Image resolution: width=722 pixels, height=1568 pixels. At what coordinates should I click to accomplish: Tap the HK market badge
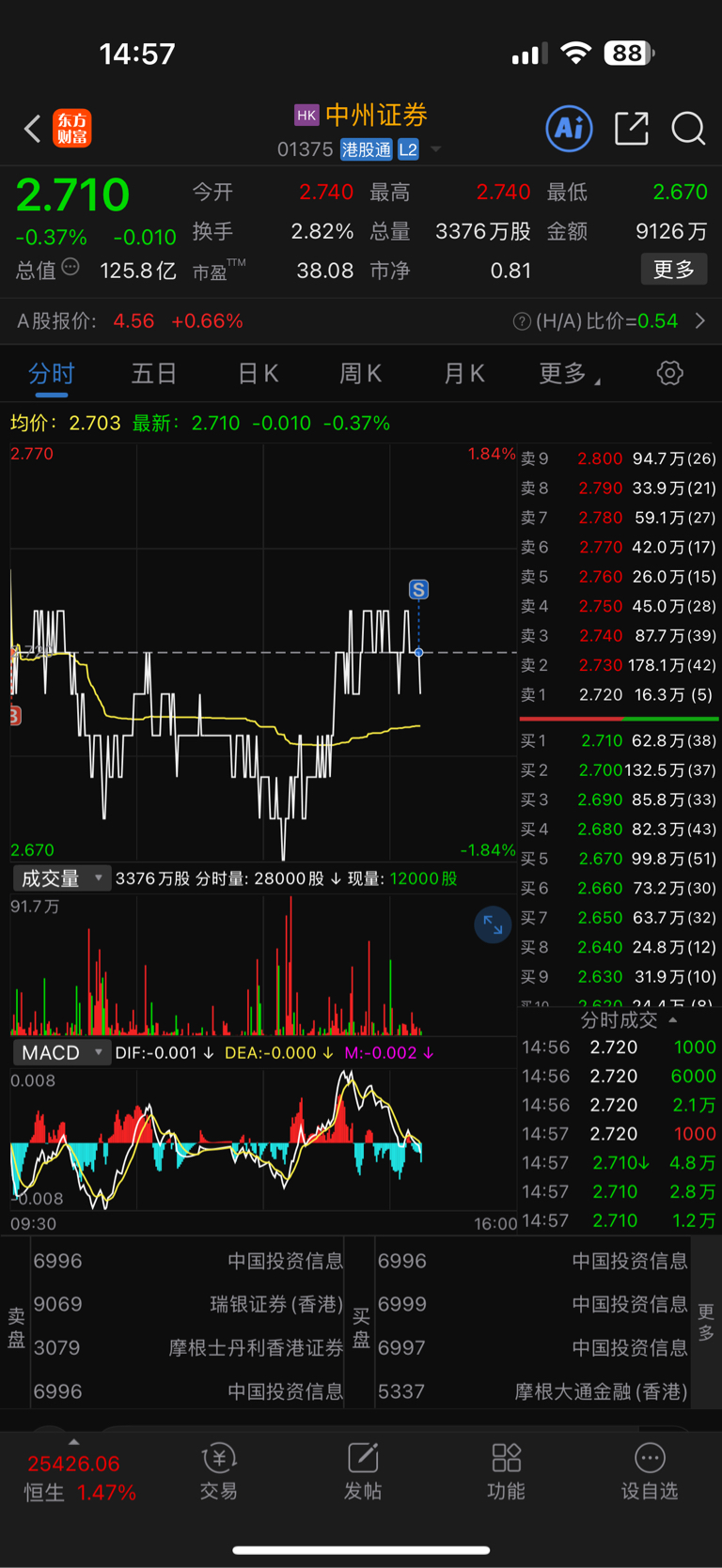(306, 116)
